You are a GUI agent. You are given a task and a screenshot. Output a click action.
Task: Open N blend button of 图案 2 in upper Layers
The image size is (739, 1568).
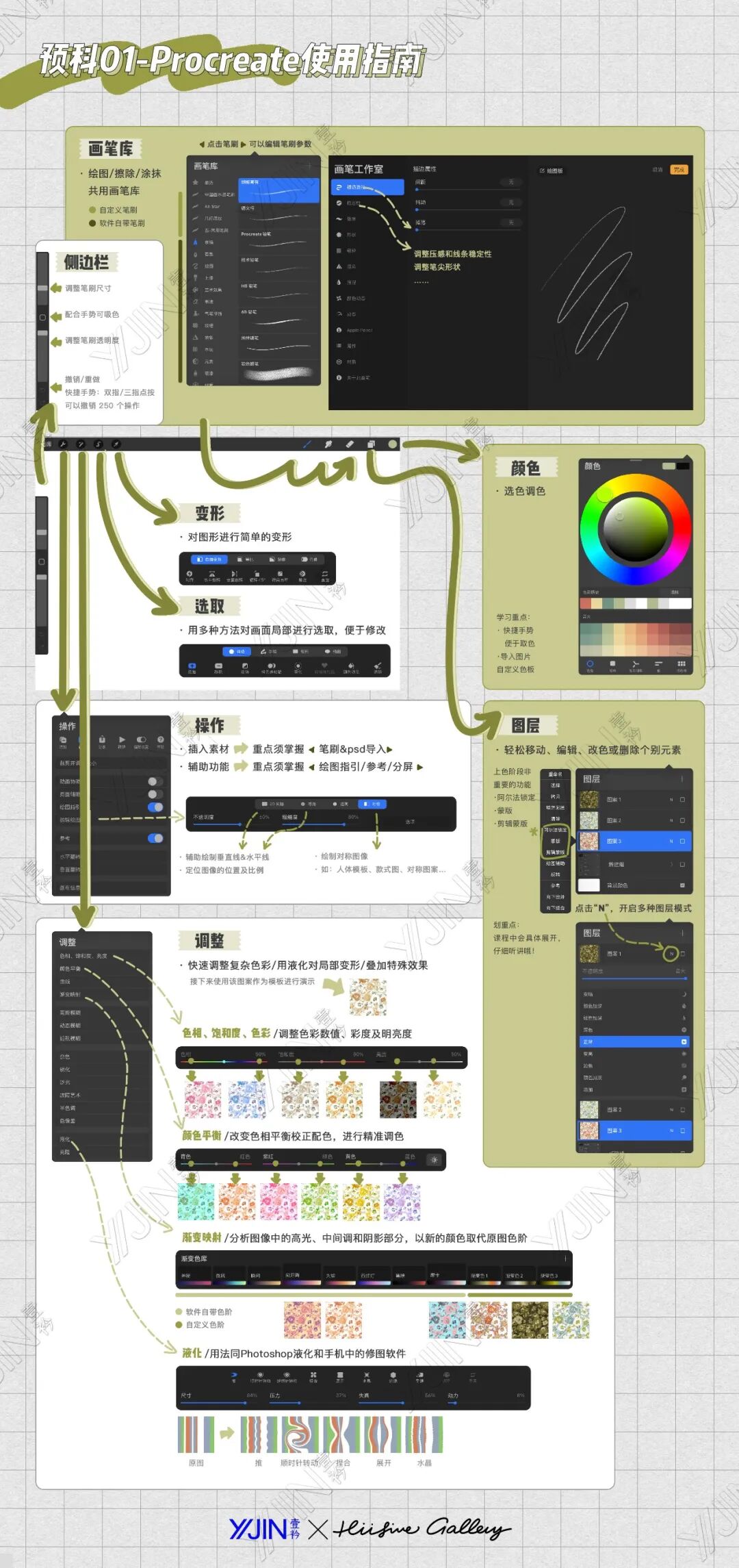[x=671, y=820]
